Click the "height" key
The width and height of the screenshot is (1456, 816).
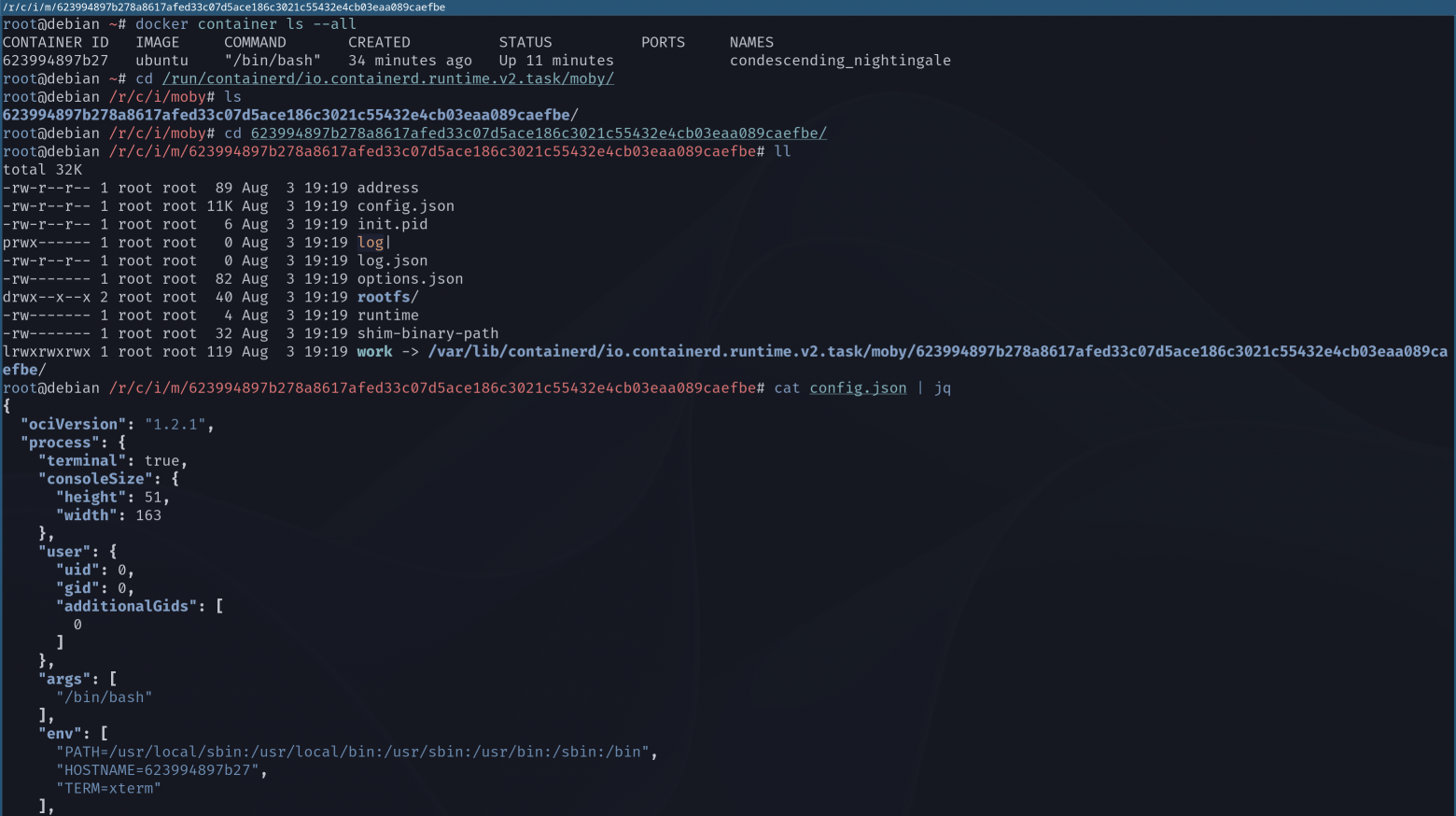pyautogui.click(x=91, y=498)
